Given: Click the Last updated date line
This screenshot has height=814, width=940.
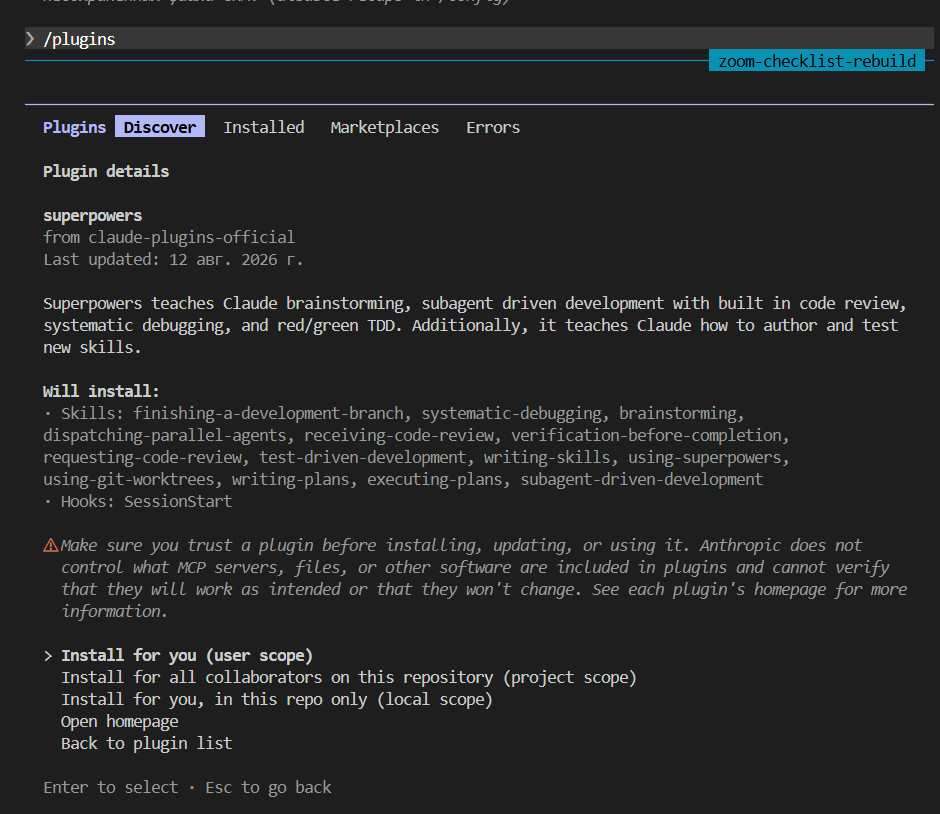Looking at the screenshot, I should [x=173, y=260].
